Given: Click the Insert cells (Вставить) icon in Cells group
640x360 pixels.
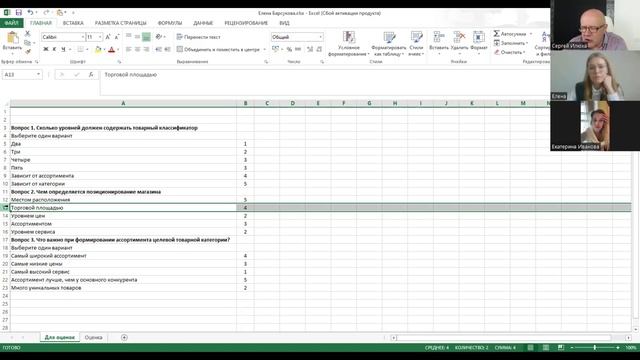Looking at the screenshot, I should [x=439, y=38].
